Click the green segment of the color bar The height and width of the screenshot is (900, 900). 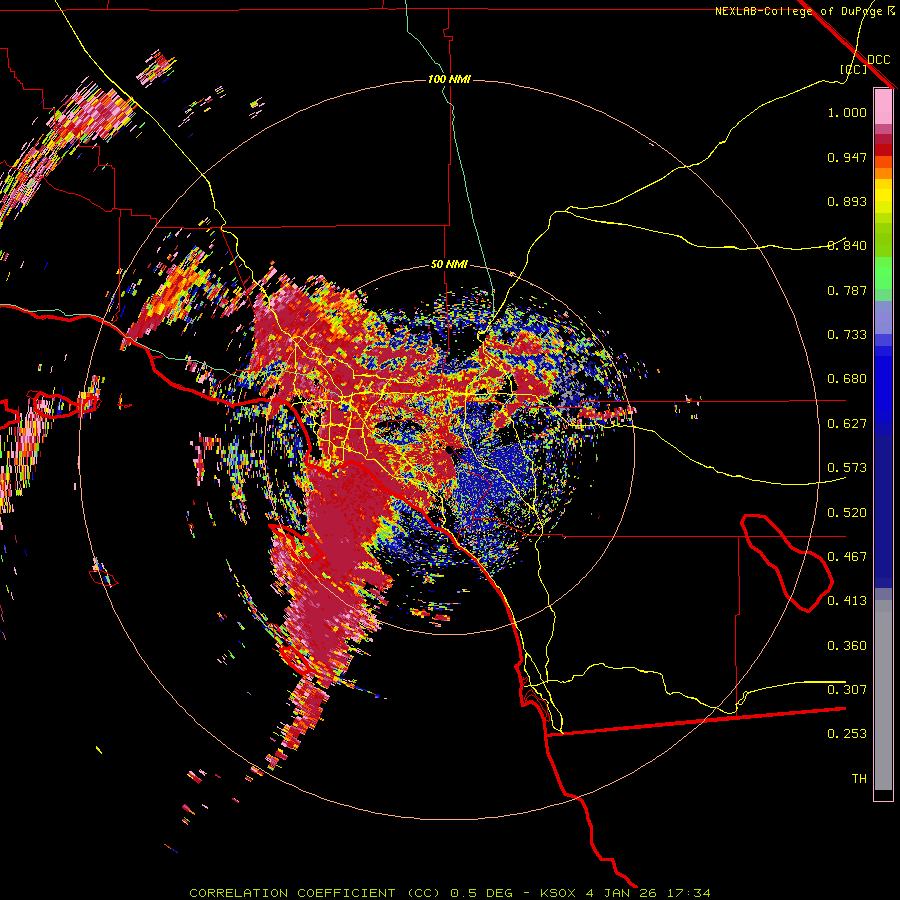[x=883, y=273]
